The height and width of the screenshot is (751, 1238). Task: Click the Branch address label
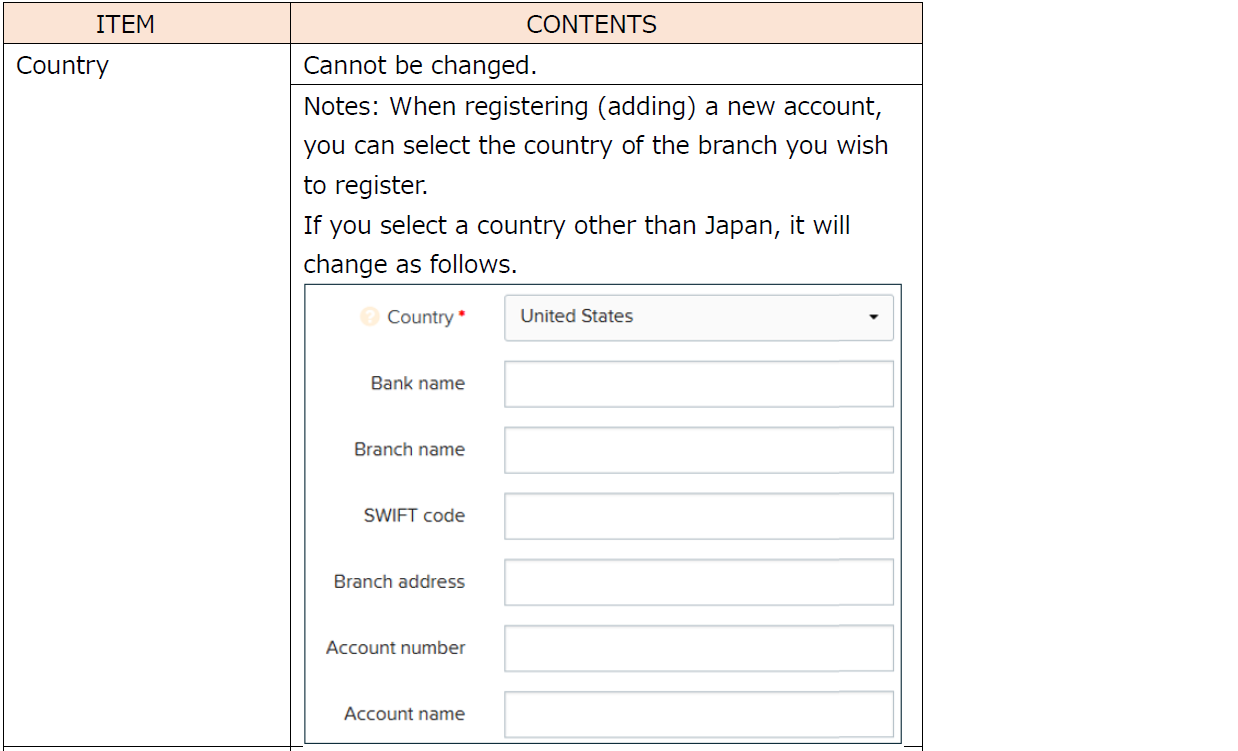[x=399, y=581]
